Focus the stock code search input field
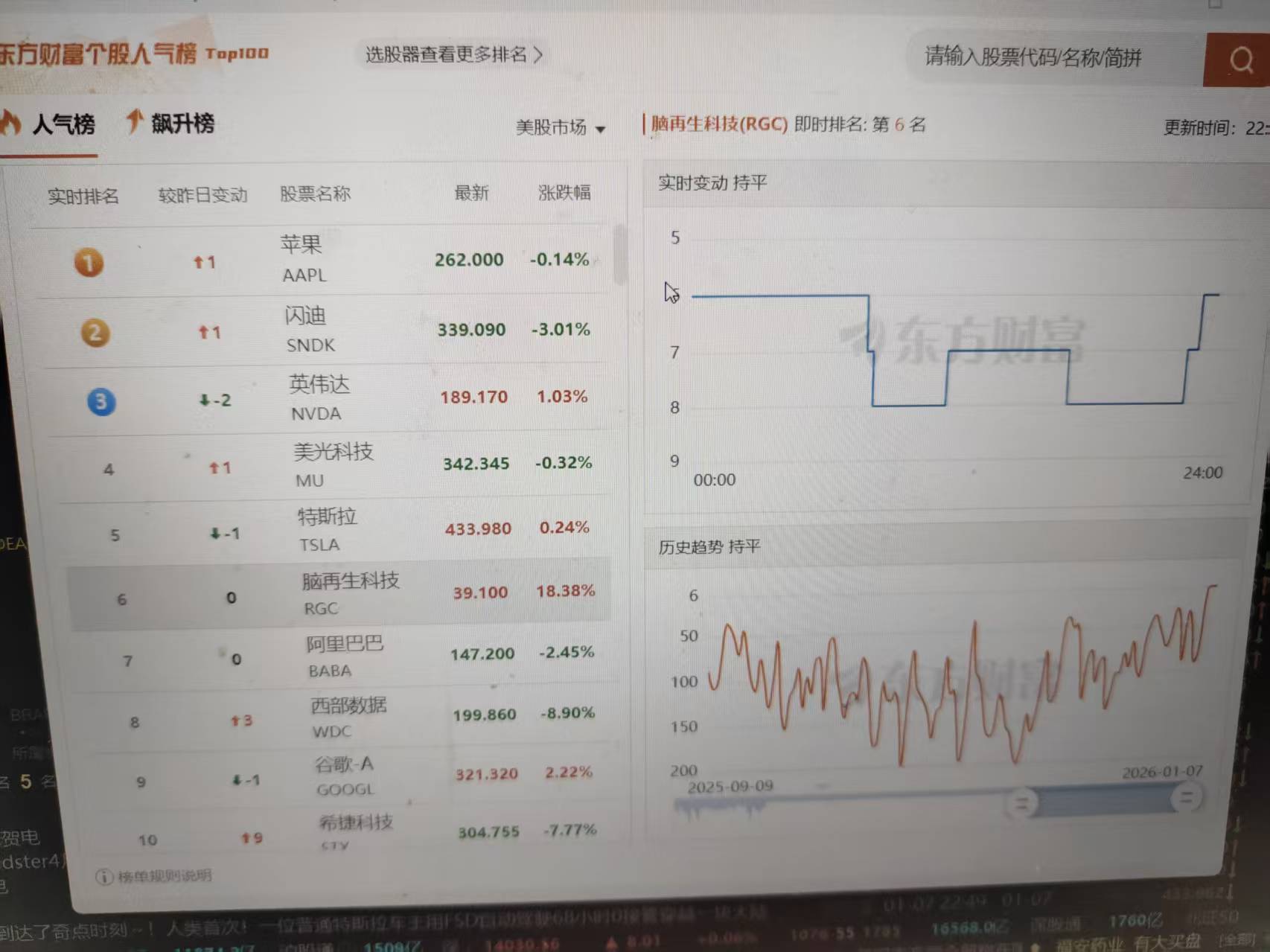The height and width of the screenshot is (952, 1270). 1055,57
